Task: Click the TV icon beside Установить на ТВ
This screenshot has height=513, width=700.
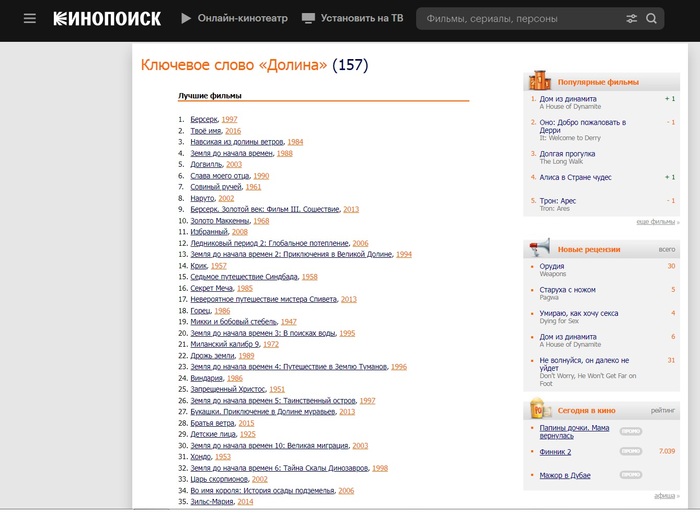Action: tap(308, 19)
